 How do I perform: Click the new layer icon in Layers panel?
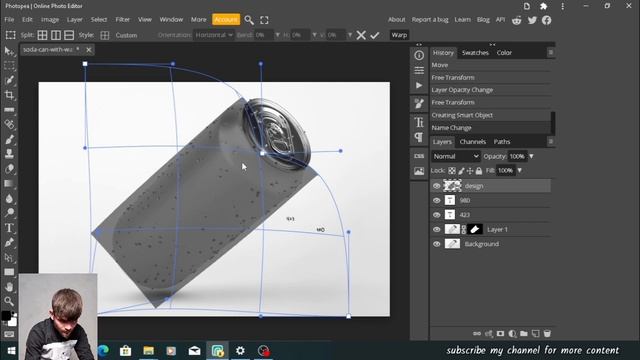pyautogui.click(x=536, y=333)
